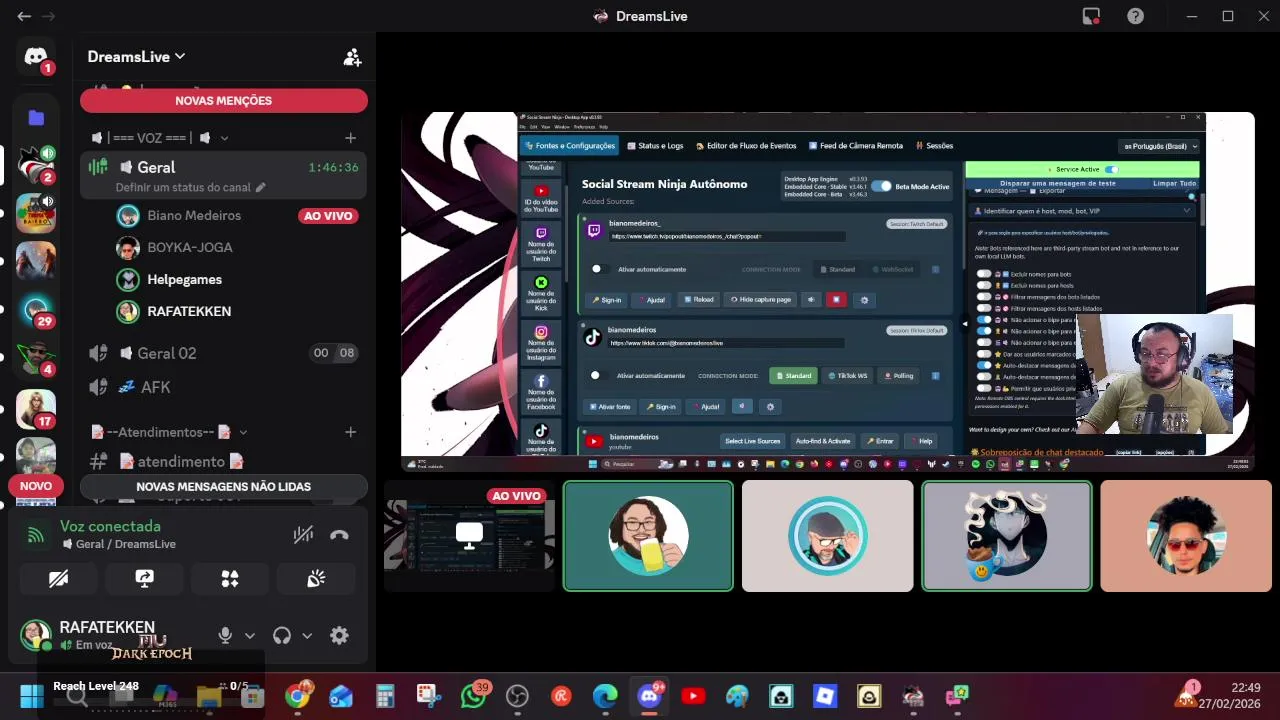The height and width of the screenshot is (720, 1280).
Task: Open the blue server folder icon
Action: click(36, 118)
